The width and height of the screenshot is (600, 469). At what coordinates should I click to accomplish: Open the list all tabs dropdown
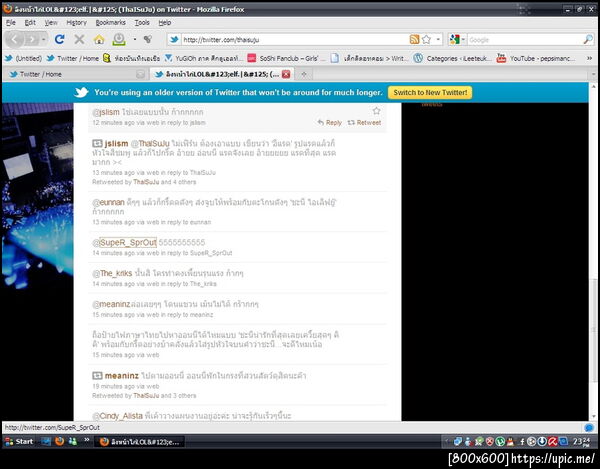pos(593,74)
